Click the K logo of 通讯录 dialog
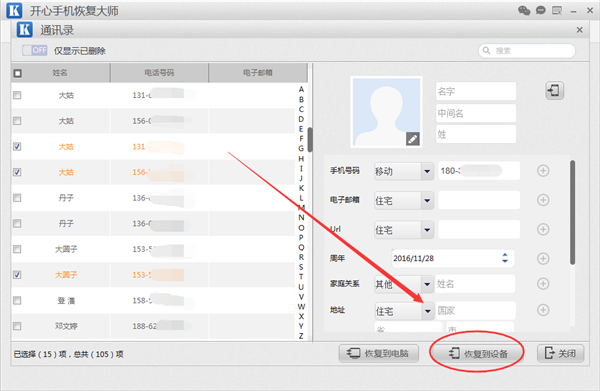 click(24, 30)
